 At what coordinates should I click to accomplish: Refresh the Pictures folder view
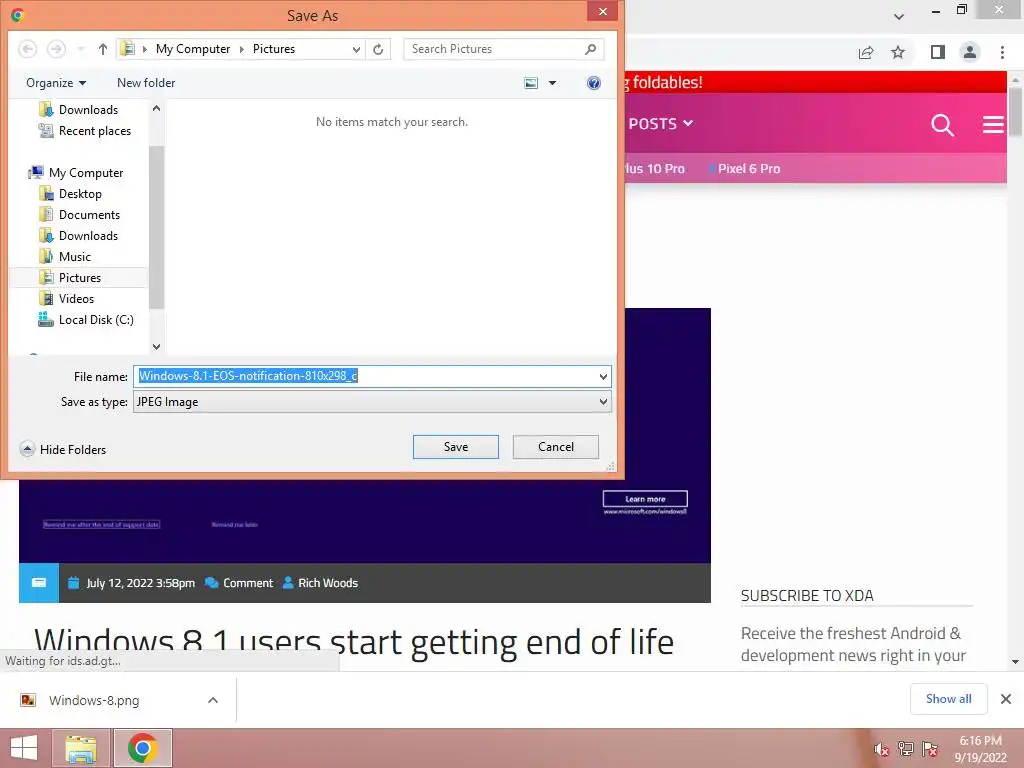[377, 49]
